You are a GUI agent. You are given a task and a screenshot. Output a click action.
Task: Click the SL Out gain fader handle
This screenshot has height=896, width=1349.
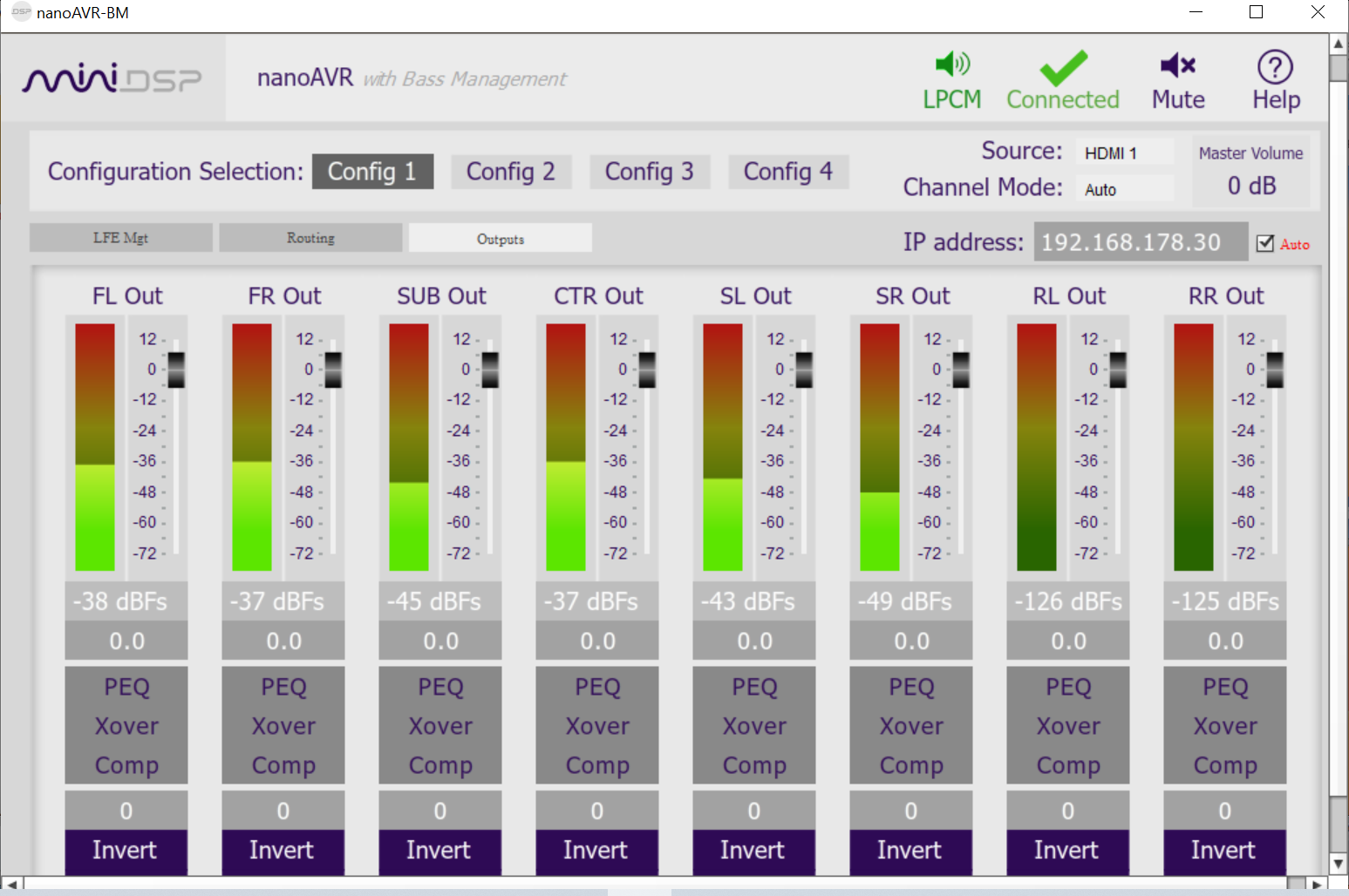(804, 370)
